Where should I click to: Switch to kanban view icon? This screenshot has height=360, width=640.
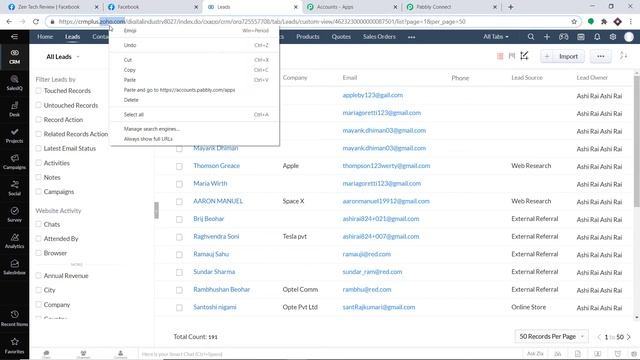point(512,56)
